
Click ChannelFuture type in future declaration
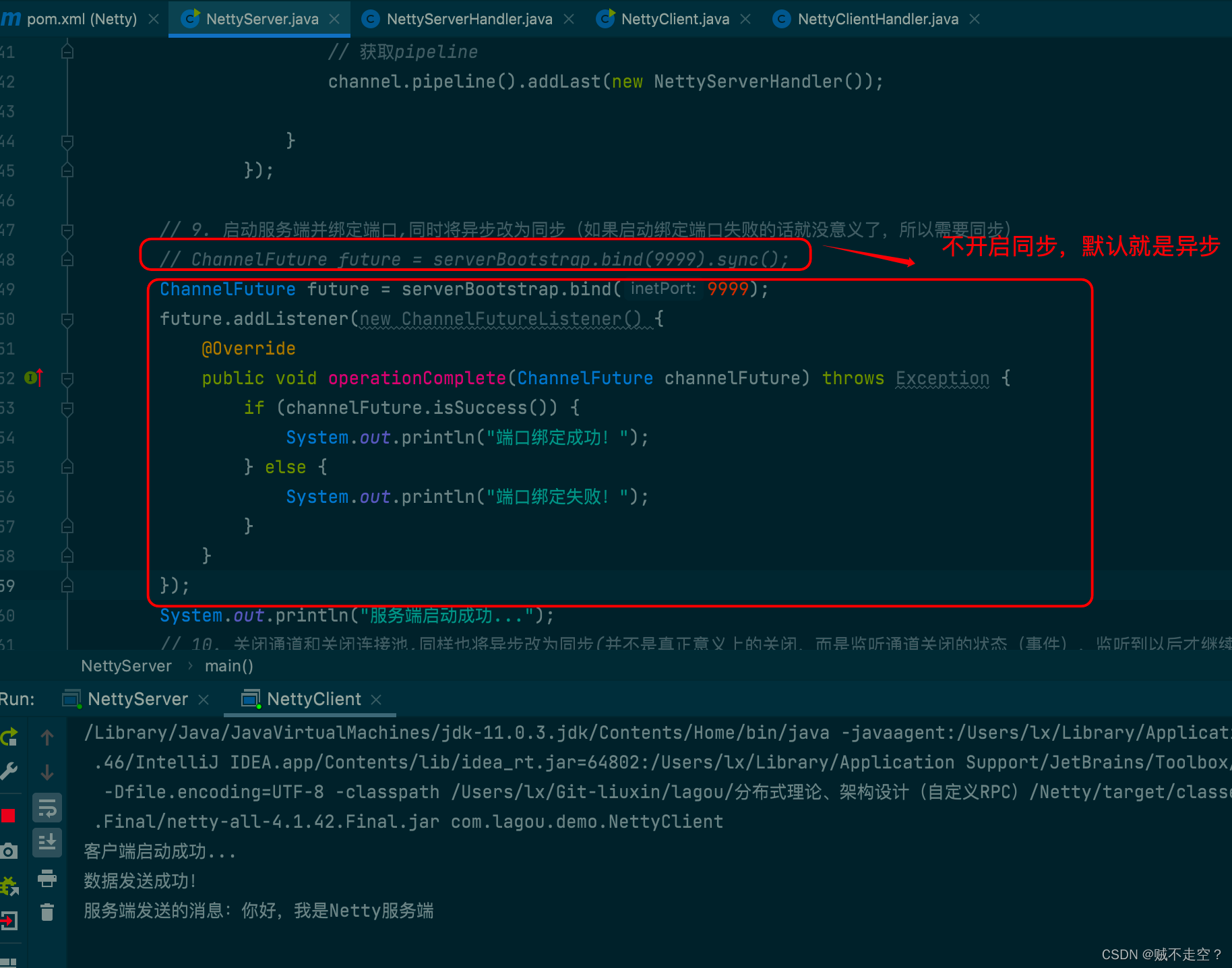pos(228,289)
